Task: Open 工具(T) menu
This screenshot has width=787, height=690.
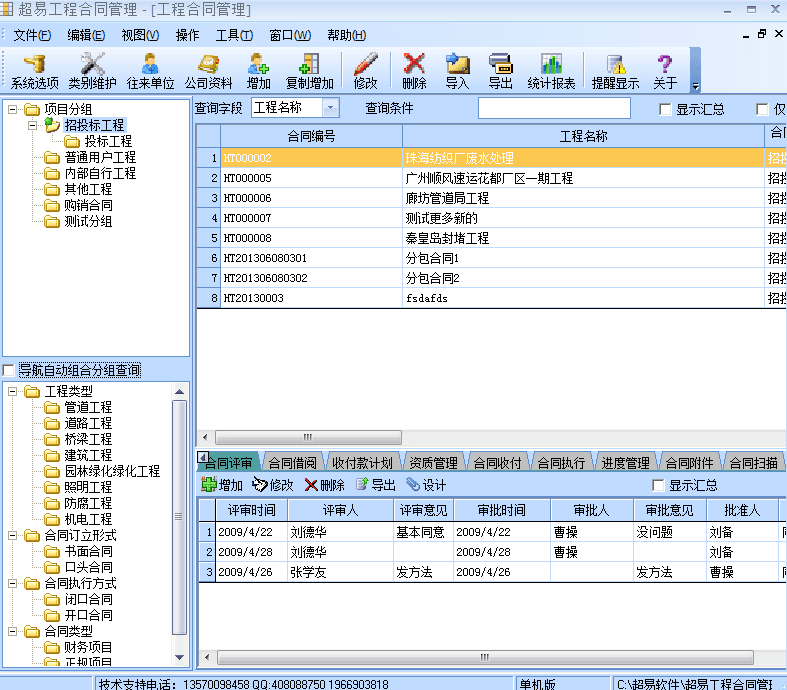Action: 234,35
